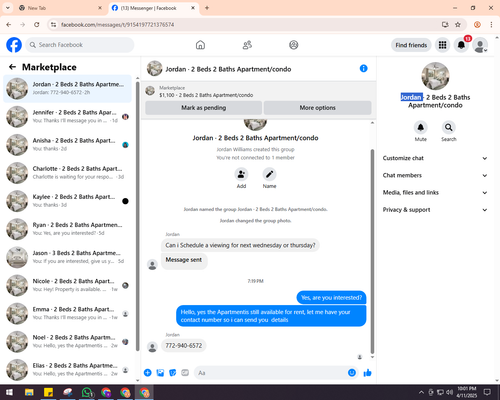500x400 pixels.
Task: Expand Media, files and links section
Action: 435,193
